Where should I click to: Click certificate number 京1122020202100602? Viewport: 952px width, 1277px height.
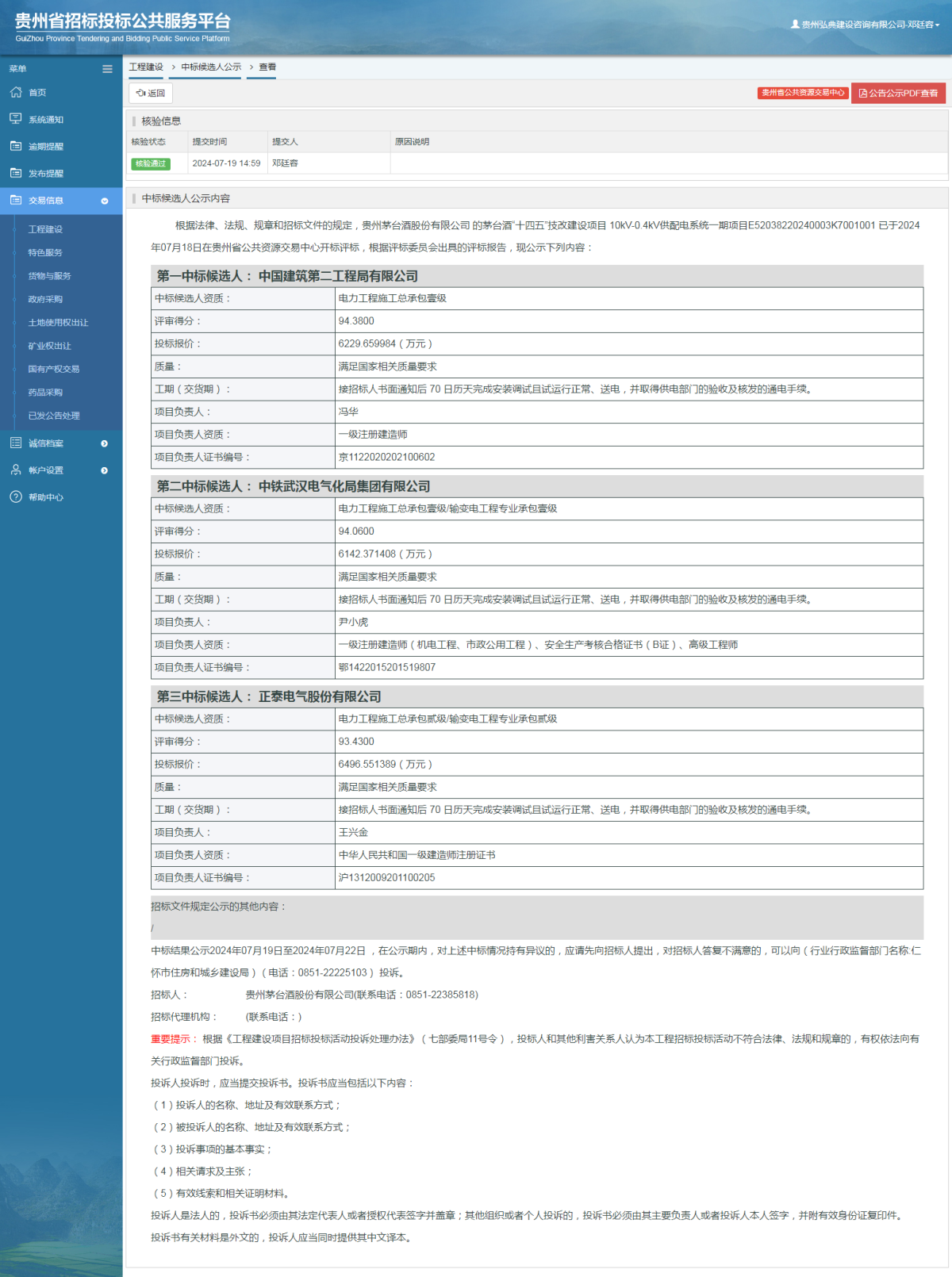click(386, 457)
